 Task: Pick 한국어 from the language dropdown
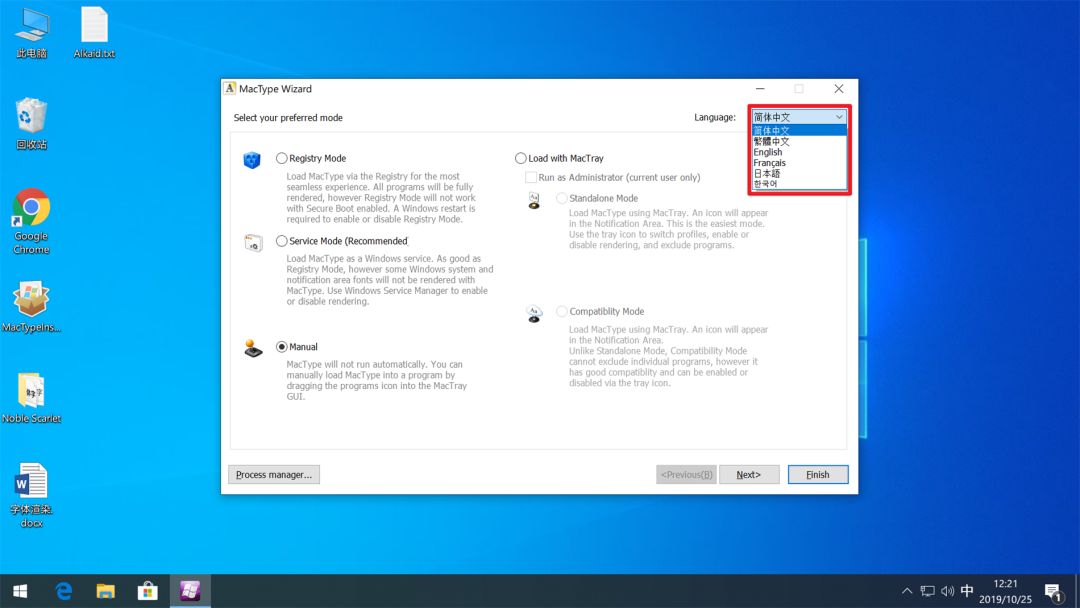coord(799,184)
